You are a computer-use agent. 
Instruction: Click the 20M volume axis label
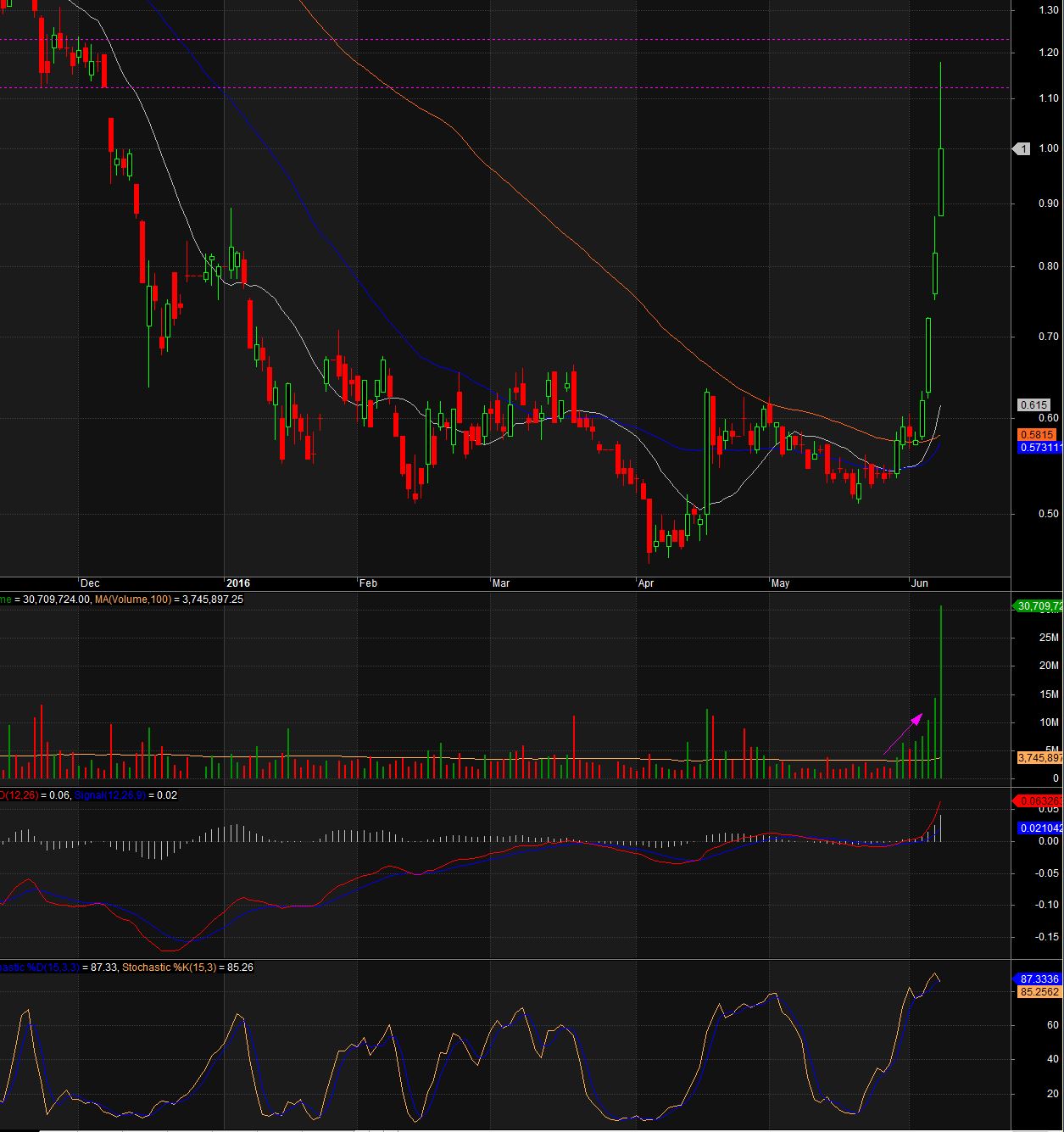point(1049,666)
